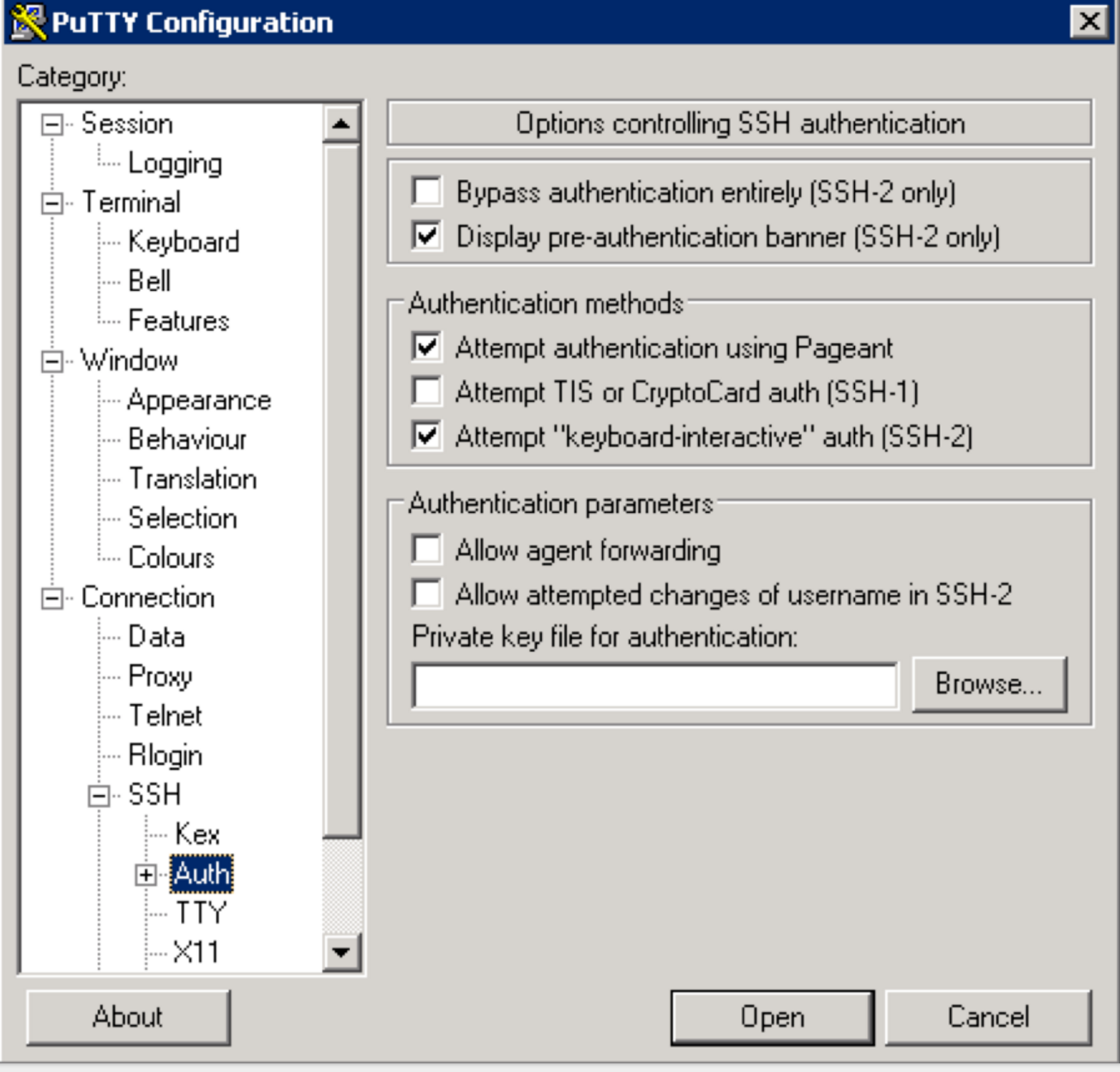Close the PuTTY Configuration window
The image size is (1120, 1072).
[x=1089, y=21]
